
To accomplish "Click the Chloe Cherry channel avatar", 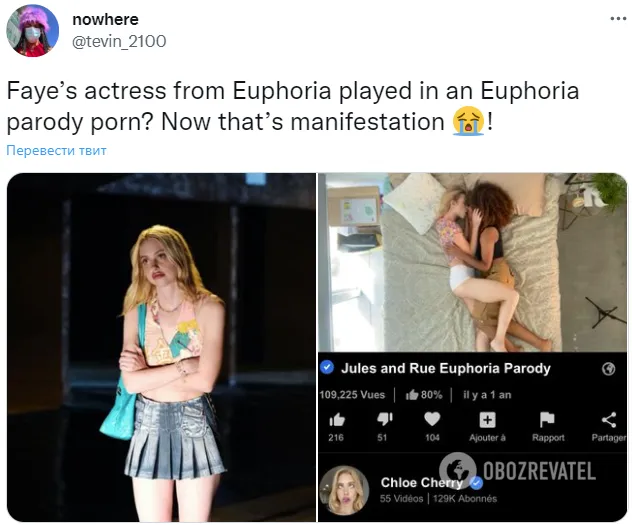I will [x=344, y=490].
